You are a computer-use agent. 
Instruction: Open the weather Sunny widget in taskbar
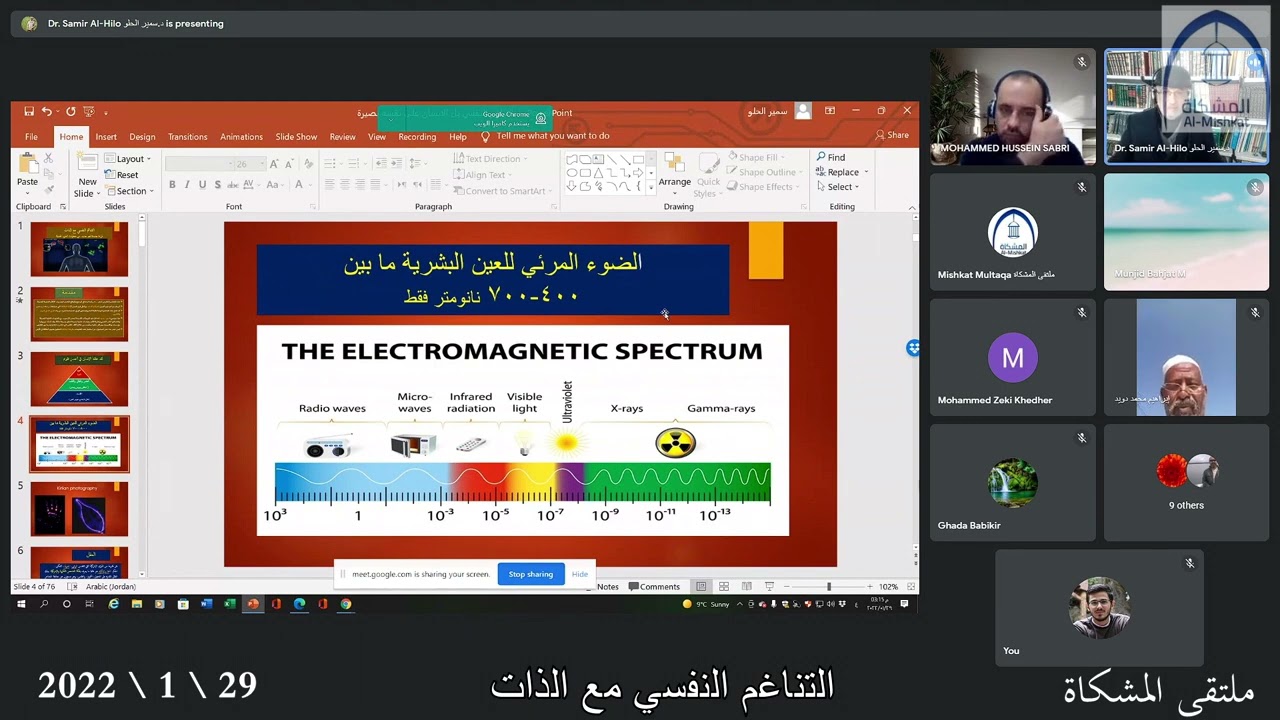(706, 604)
